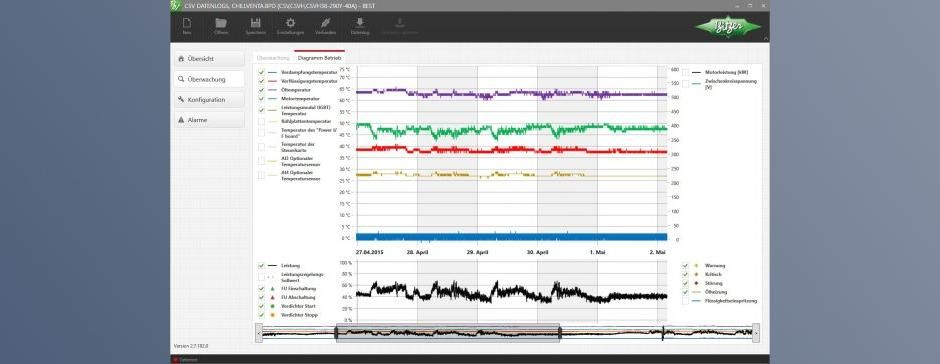Click the shaded selected range in the overview strip

pos(448,333)
